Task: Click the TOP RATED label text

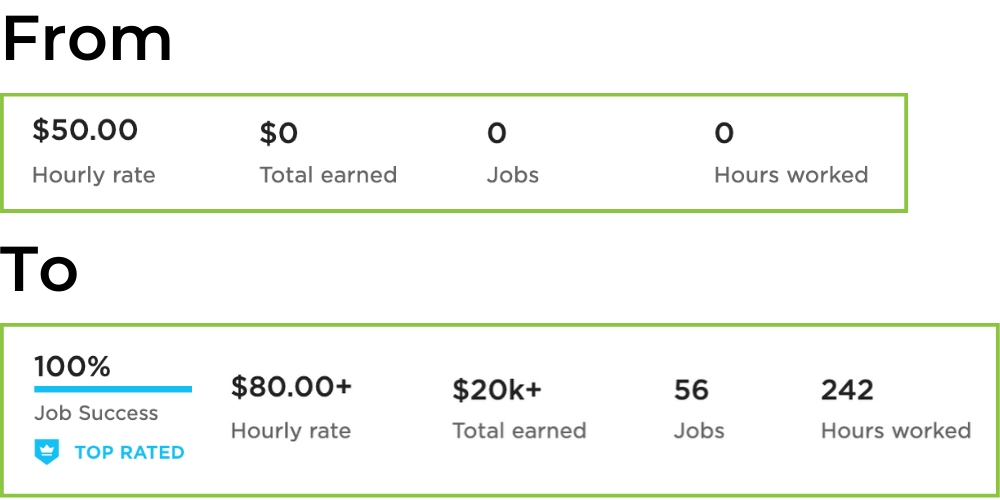Action: tap(129, 453)
